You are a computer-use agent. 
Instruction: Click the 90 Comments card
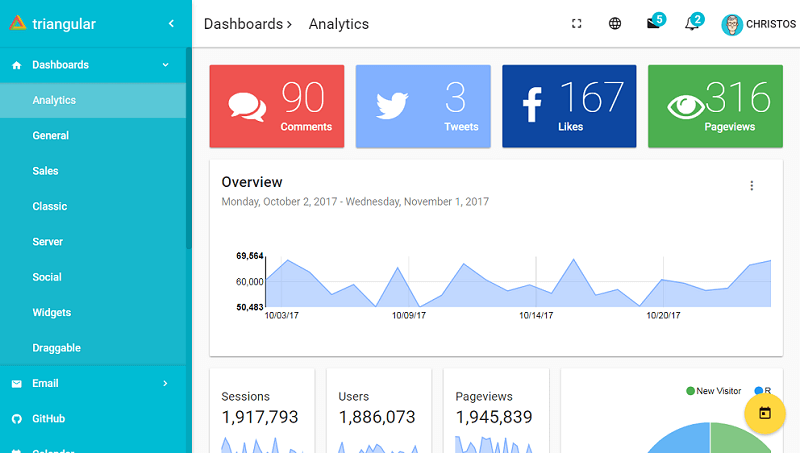[x=277, y=106]
